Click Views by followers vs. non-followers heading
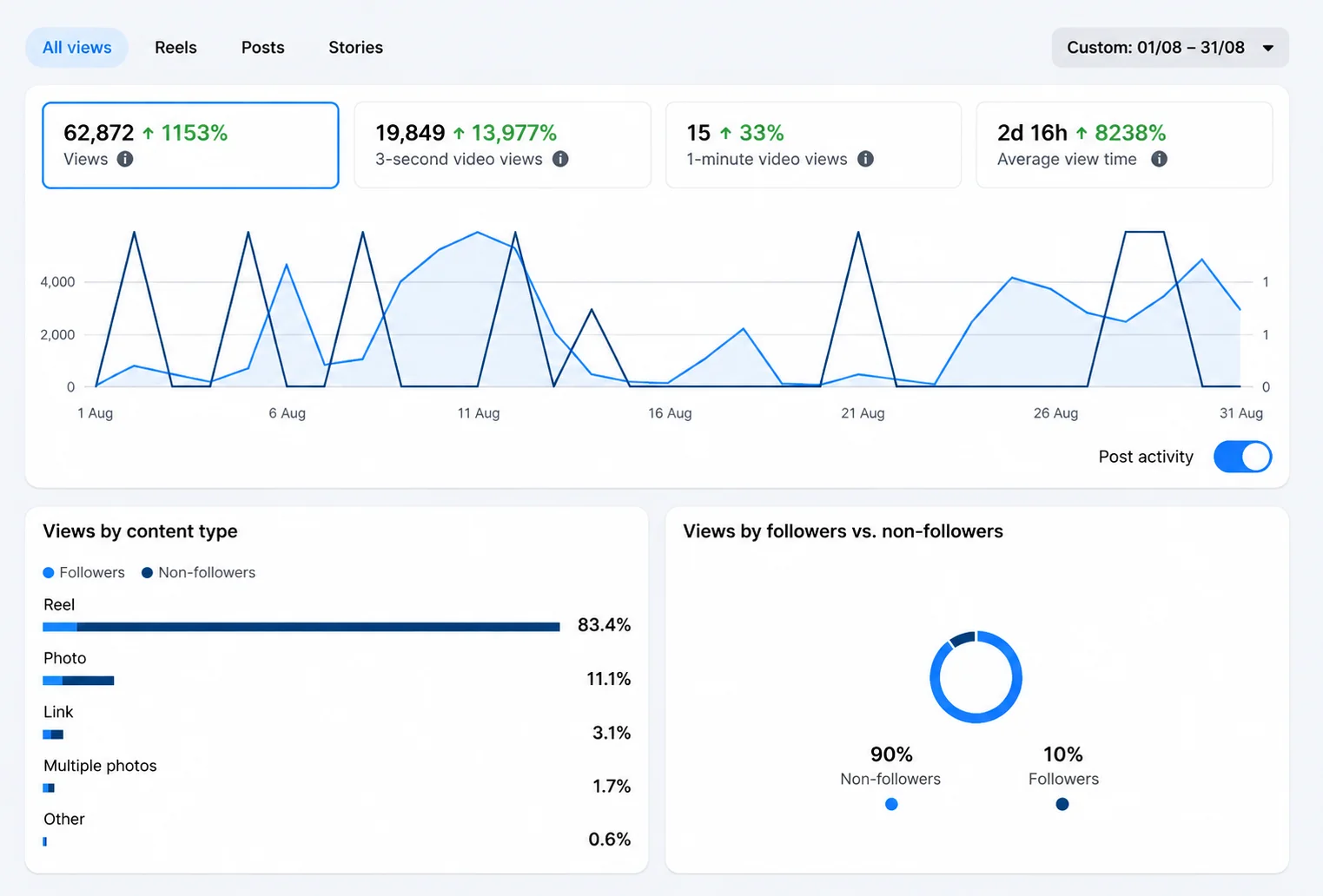 coord(843,531)
